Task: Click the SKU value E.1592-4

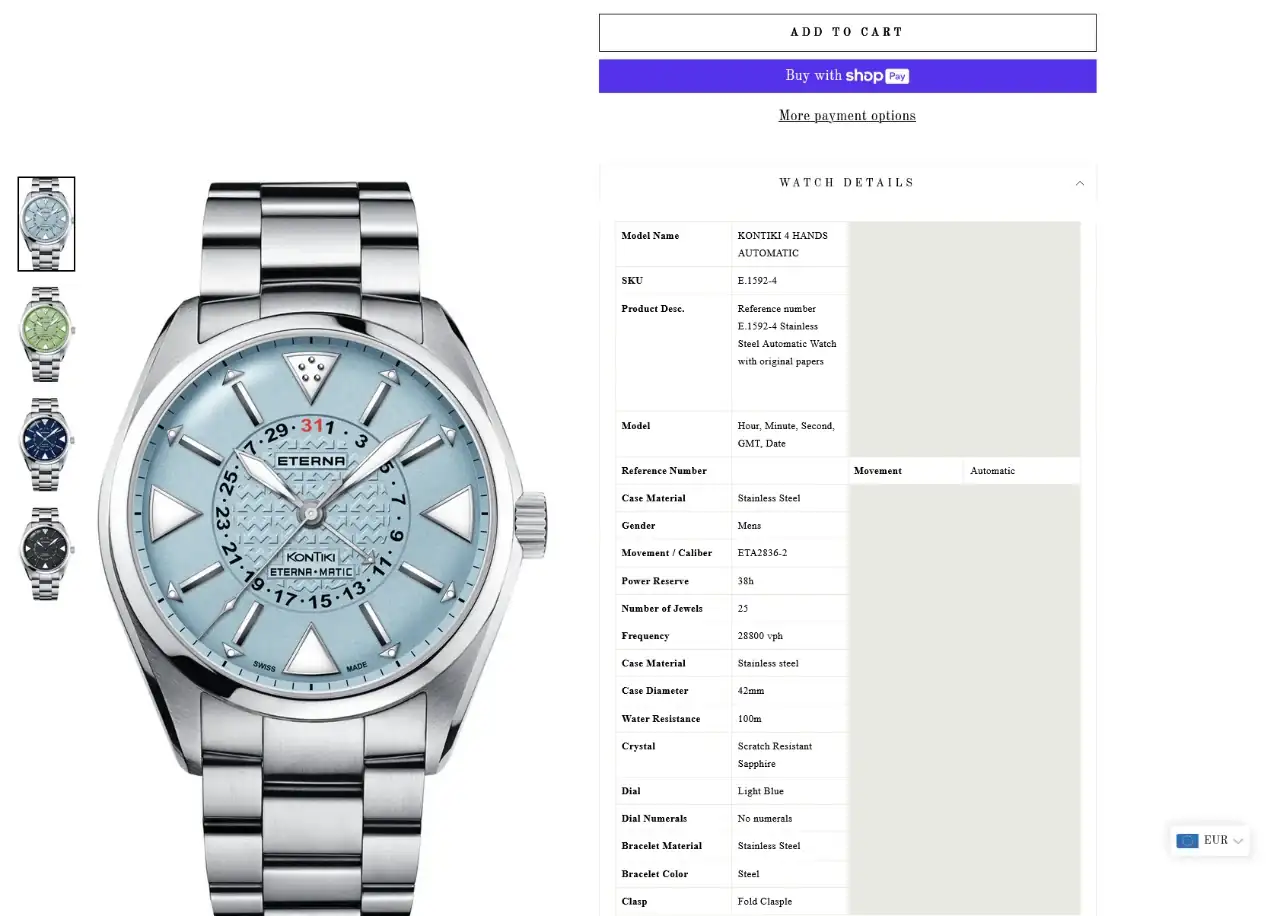Action: tap(757, 281)
